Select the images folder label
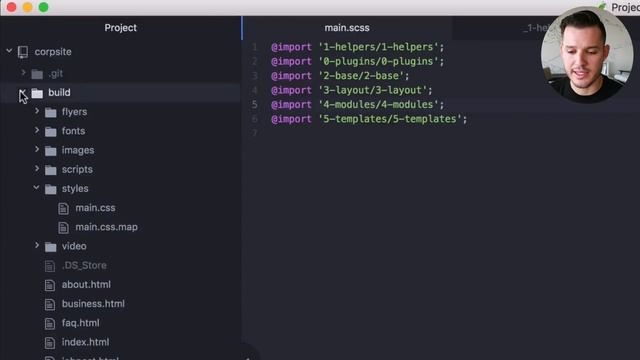This screenshot has height=360, width=640. click(x=78, y=150)
